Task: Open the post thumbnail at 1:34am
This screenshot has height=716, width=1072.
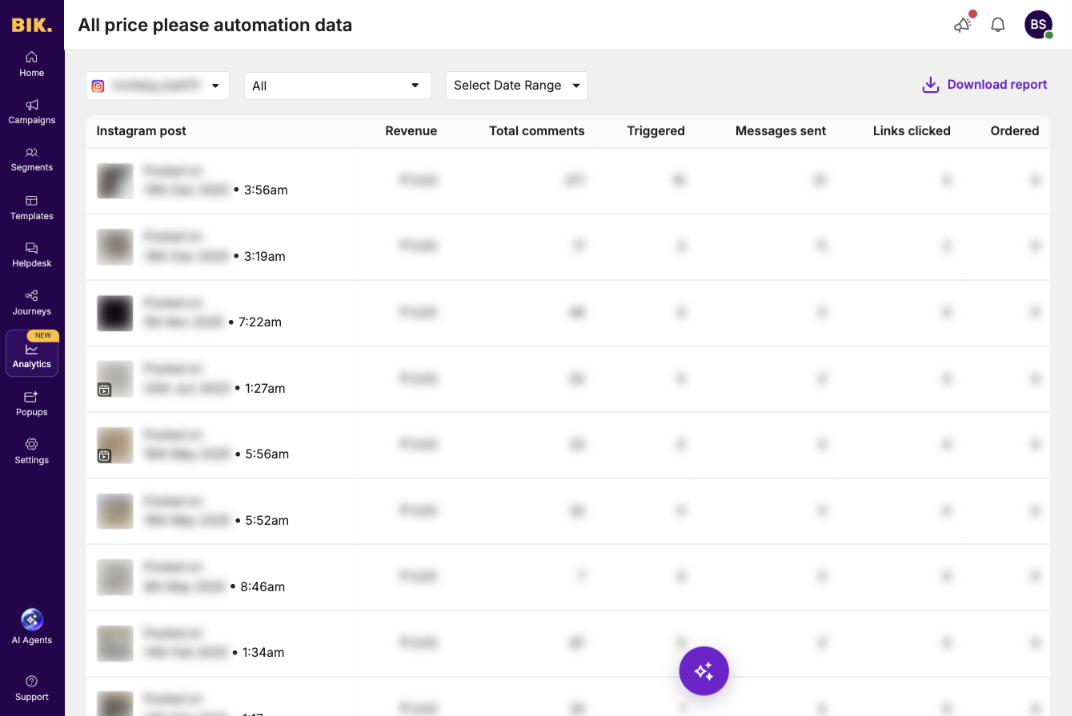Action: pos(115,644)
